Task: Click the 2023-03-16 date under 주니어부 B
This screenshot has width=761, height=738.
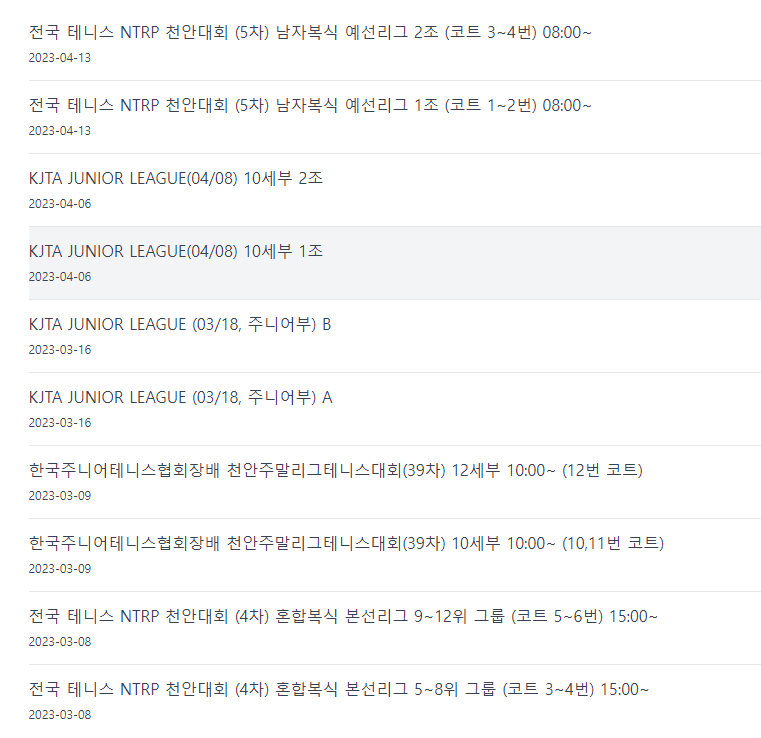Action: click(x=60, y=350)
